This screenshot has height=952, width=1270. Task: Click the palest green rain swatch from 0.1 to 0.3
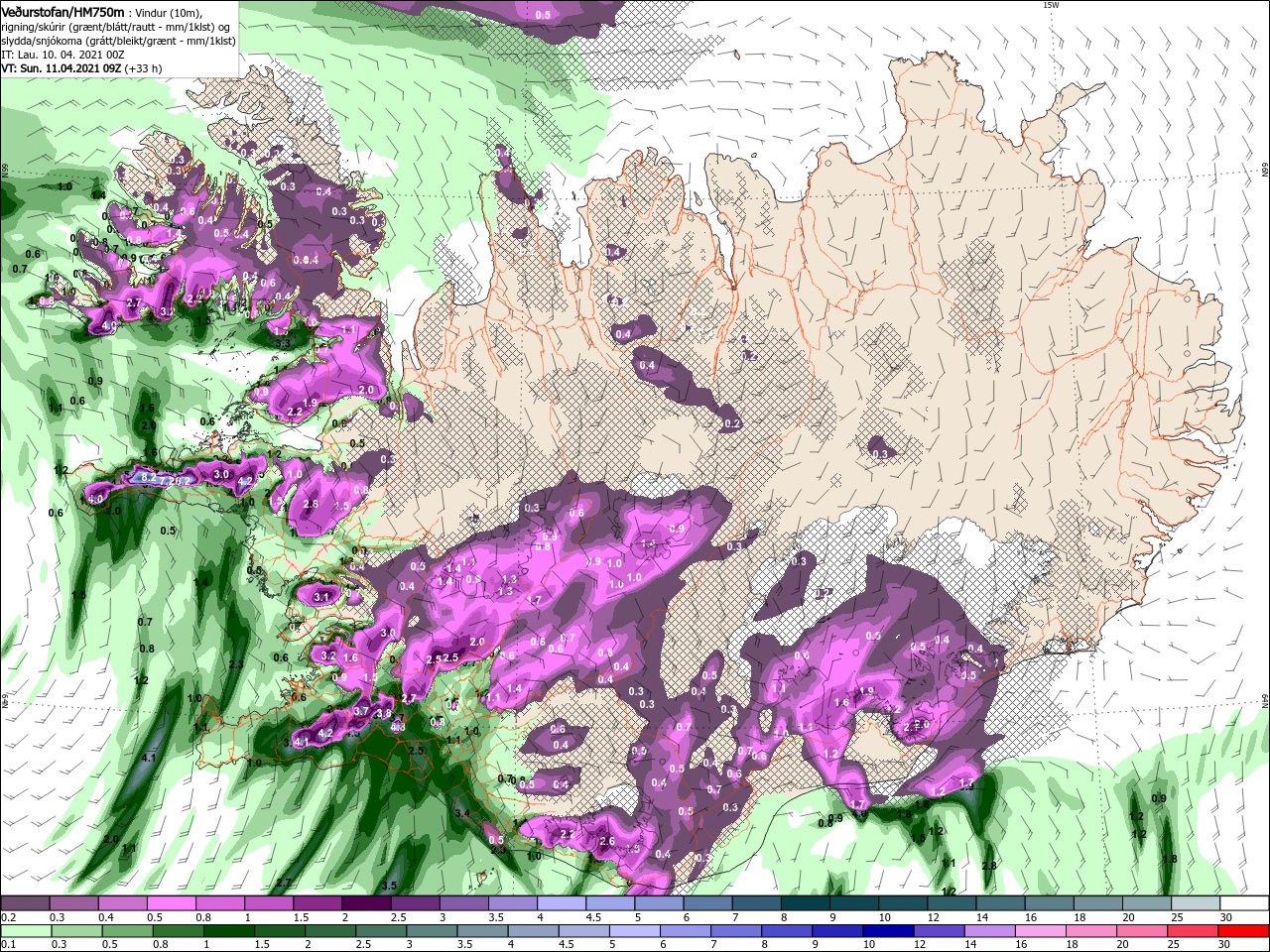(26, 931)
